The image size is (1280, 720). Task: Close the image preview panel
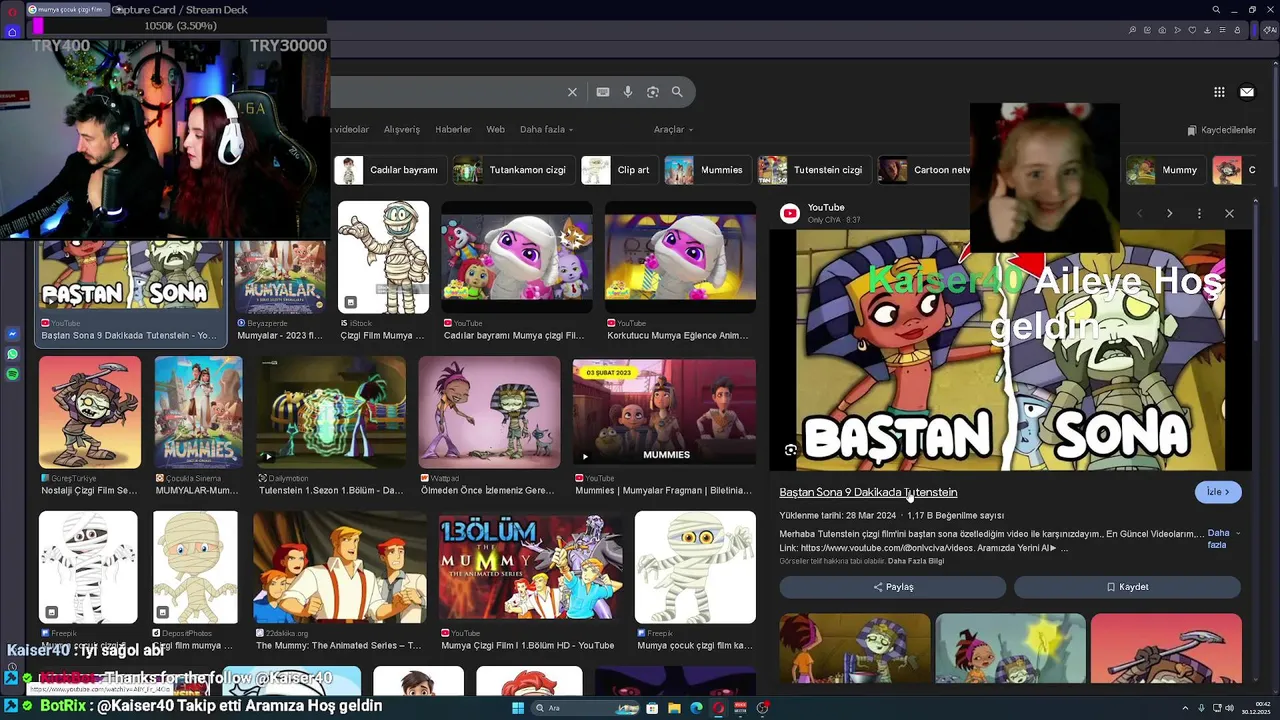[x=1229, y=213]
